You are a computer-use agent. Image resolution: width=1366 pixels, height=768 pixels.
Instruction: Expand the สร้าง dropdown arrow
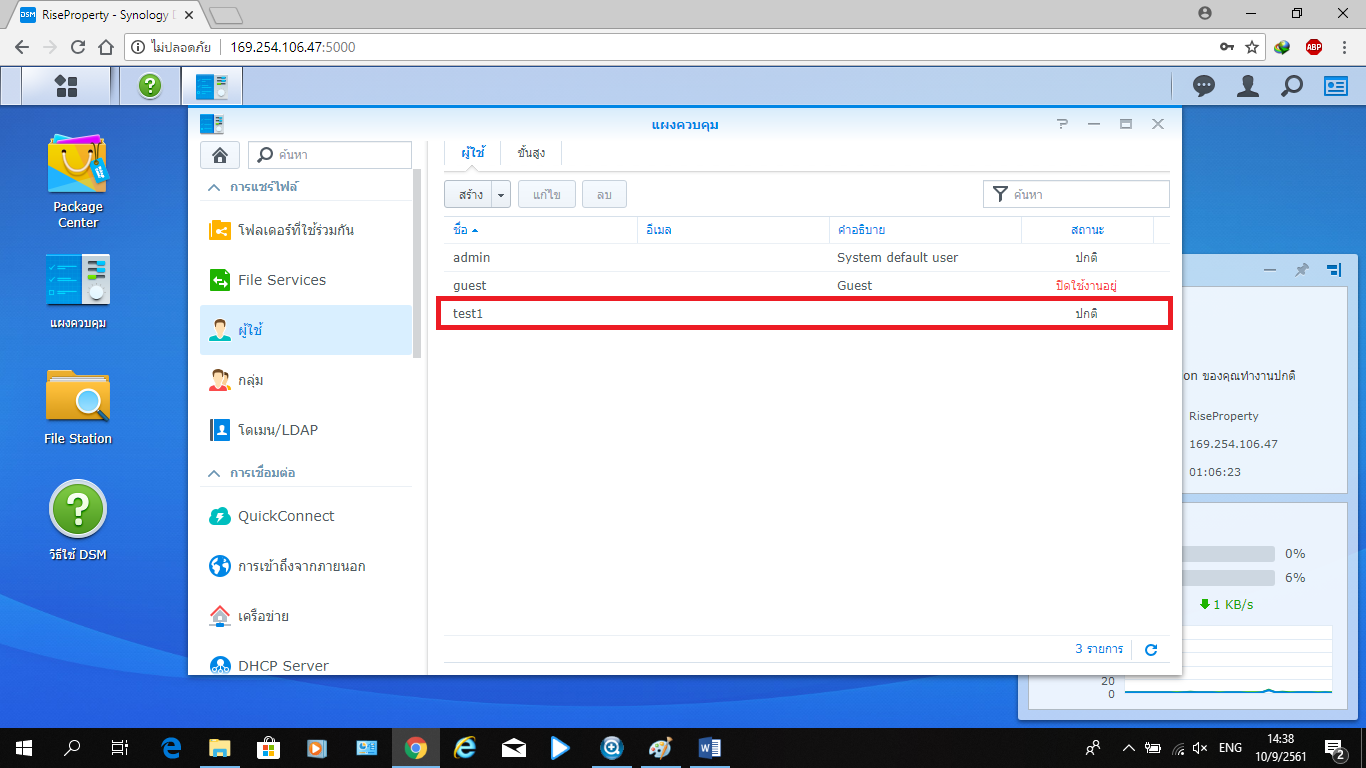coord(502,195)
